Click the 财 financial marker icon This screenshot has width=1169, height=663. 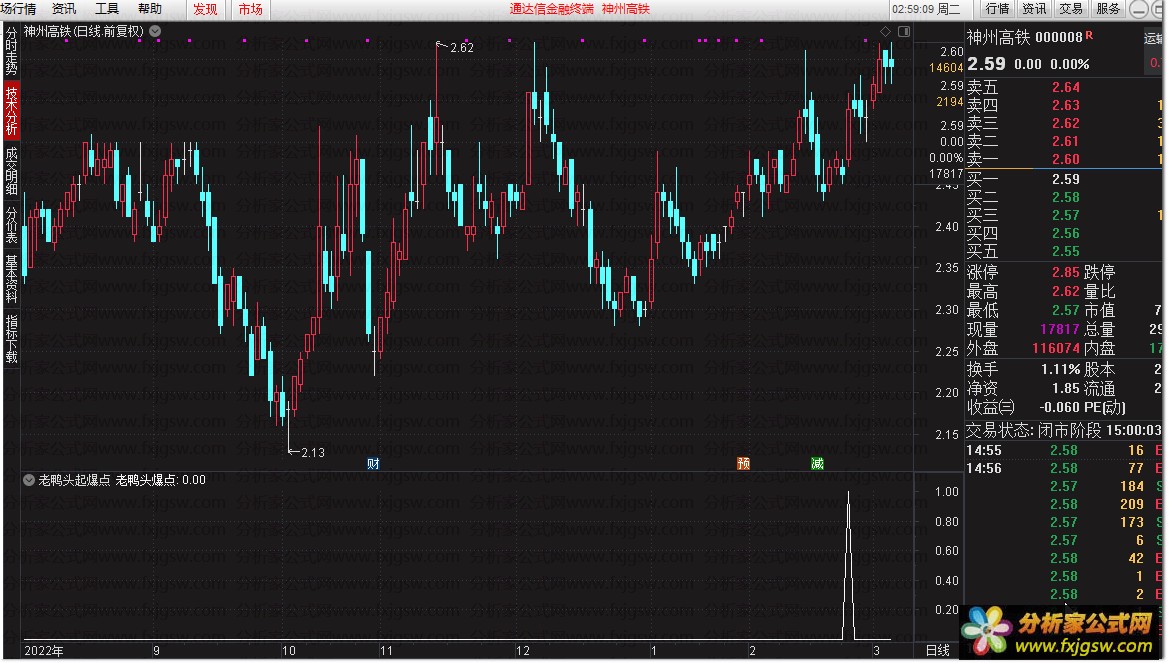[x=374, y=464]
